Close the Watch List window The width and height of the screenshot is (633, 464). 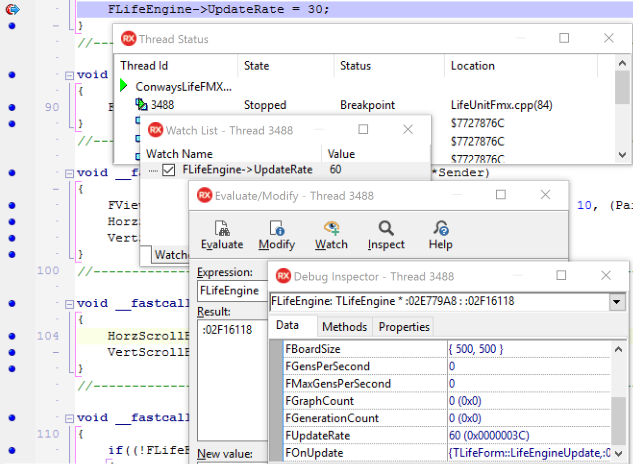408,129
